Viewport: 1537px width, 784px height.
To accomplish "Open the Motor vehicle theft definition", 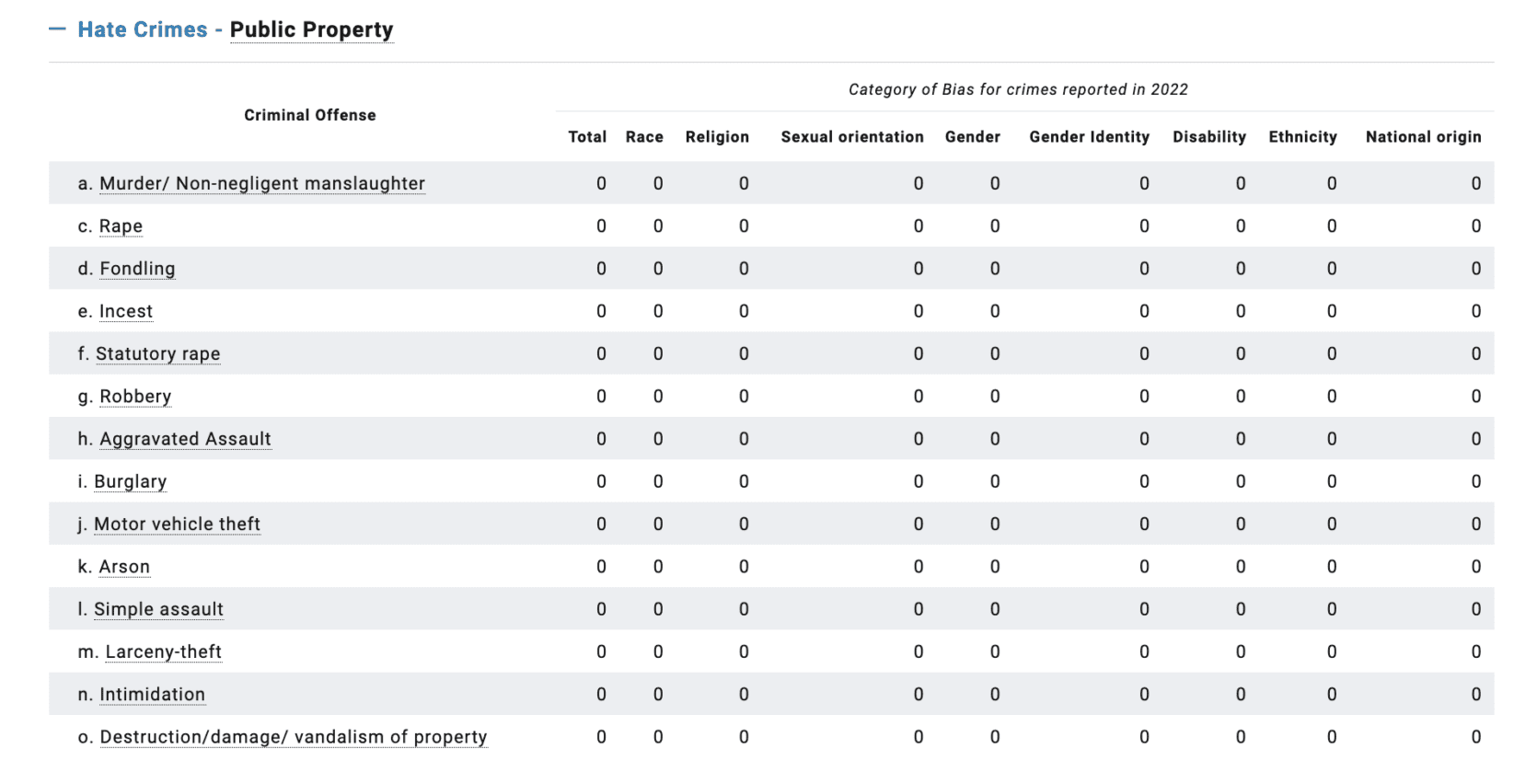I will 177,525.
